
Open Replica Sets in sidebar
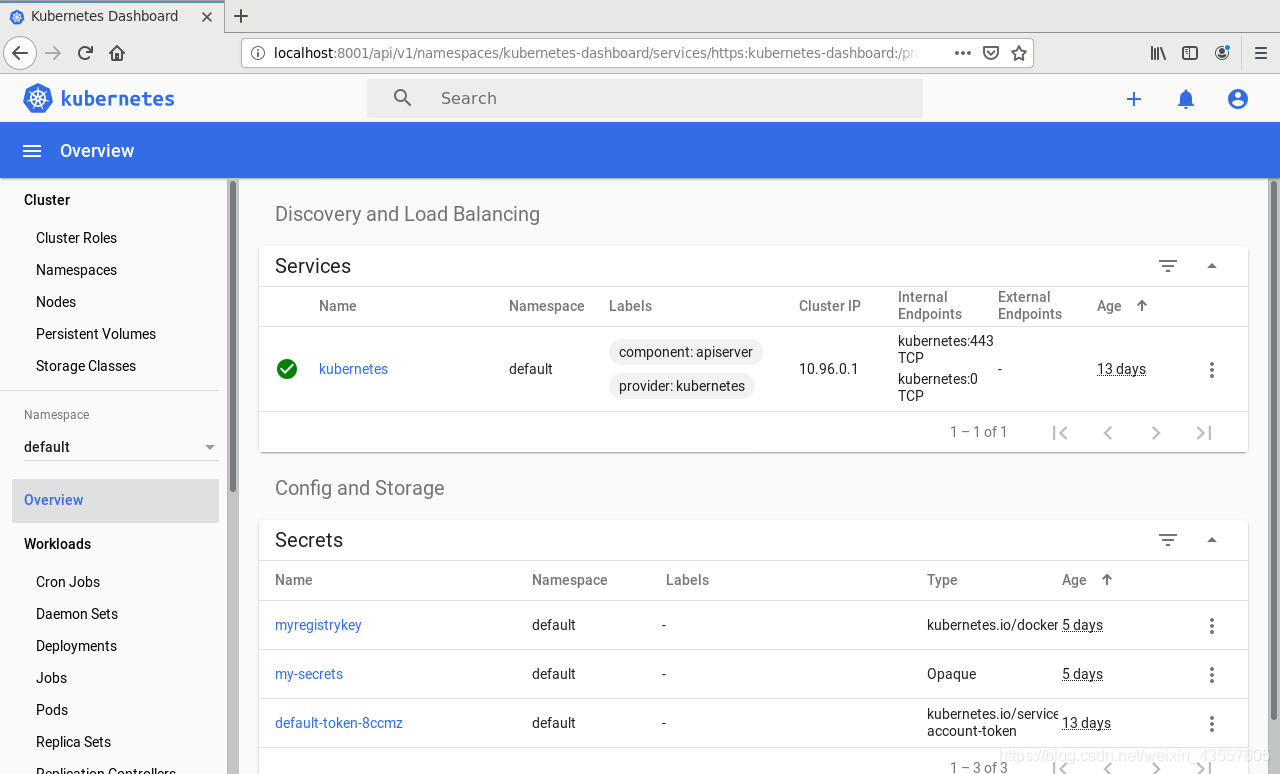[73, 742]
